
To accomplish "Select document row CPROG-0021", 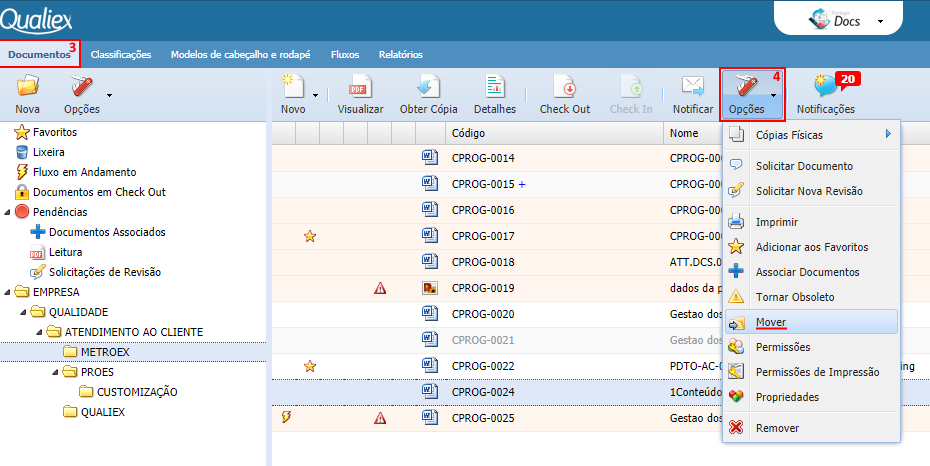I will pyautogui.click(x=497, y=340).
